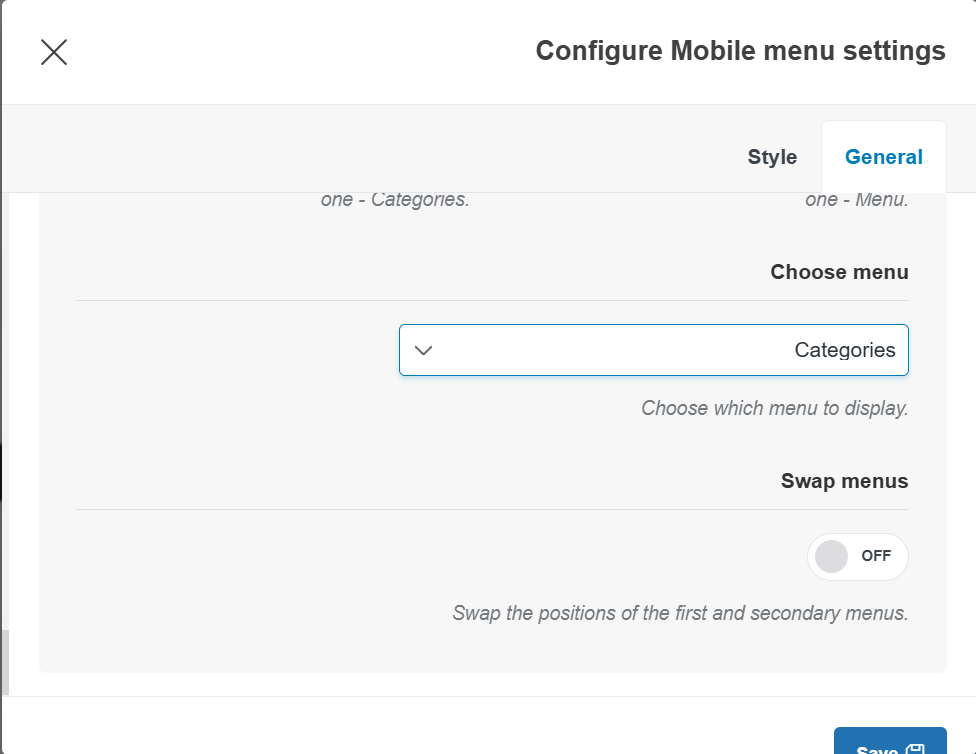The image size is (976, 754).
Task: Click the Configure Mobile menu settings title
Action: (x=740, y=51)
